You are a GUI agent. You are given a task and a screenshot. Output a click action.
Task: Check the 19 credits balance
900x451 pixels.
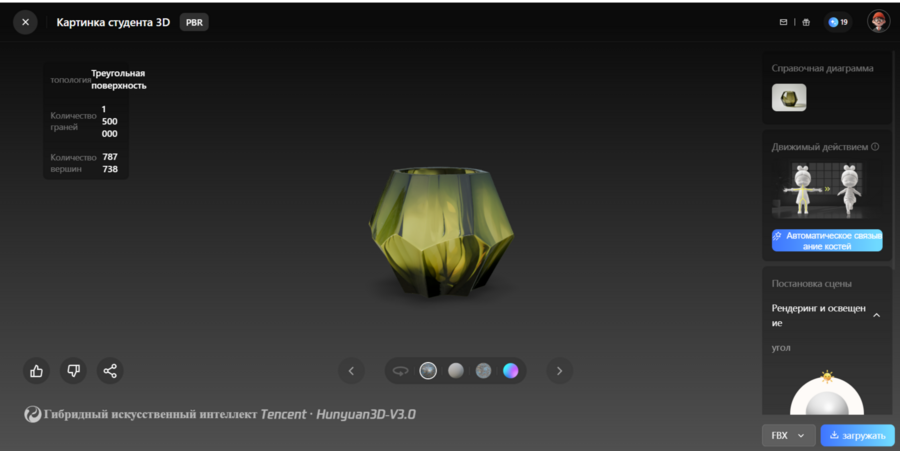point(838,22)
